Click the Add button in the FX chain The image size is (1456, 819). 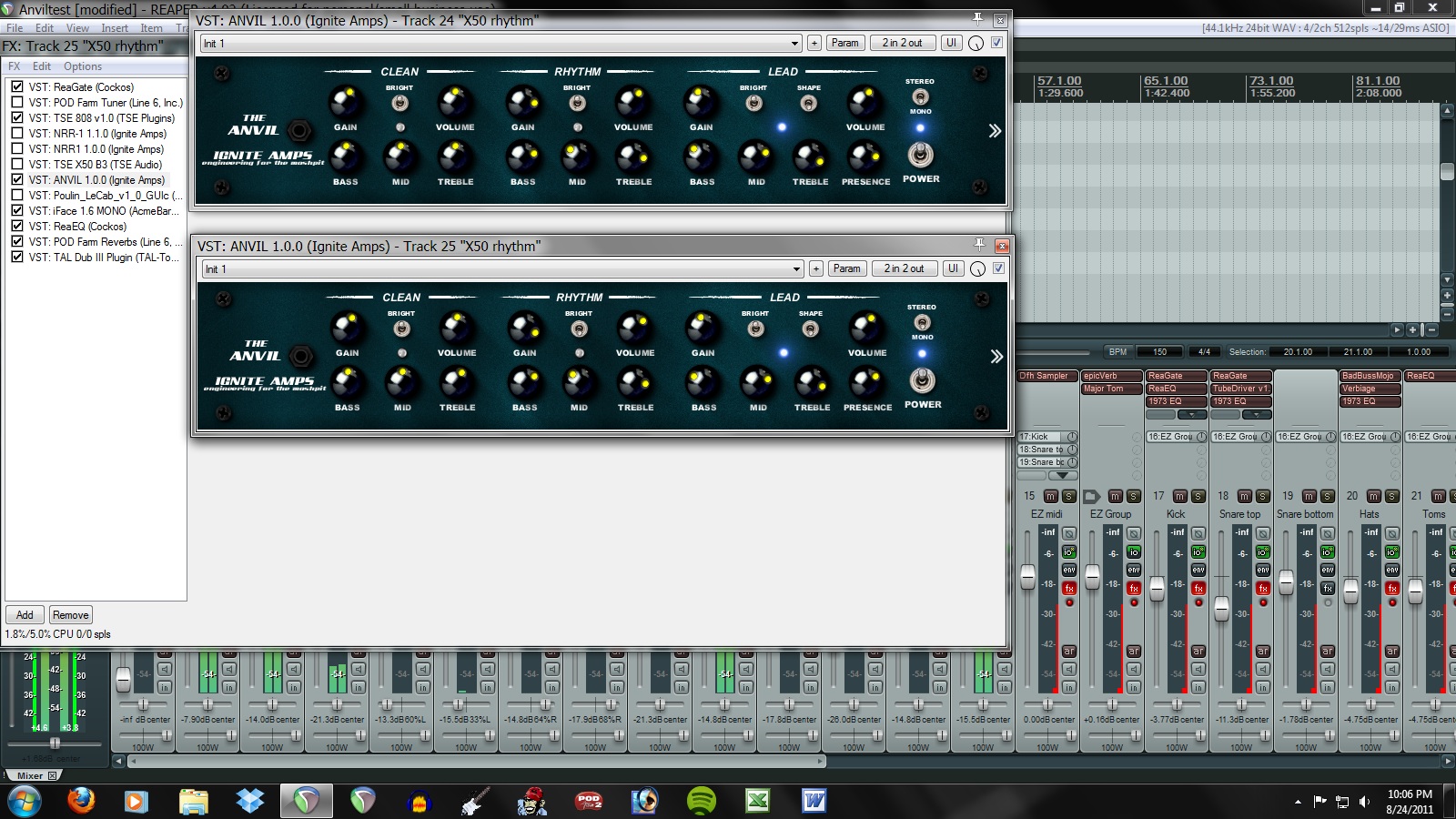coord(25,614)
